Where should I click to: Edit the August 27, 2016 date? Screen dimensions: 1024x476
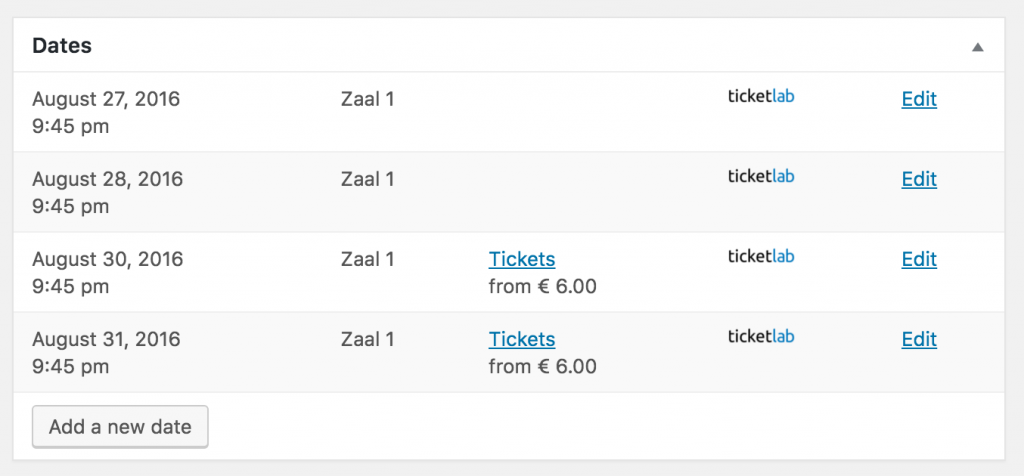click(919, 99)
